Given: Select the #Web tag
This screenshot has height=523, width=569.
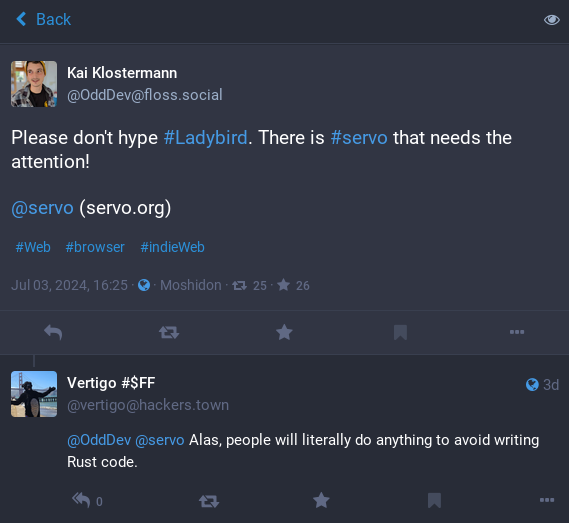Looking at the screenshot, I should click(33, 247).
